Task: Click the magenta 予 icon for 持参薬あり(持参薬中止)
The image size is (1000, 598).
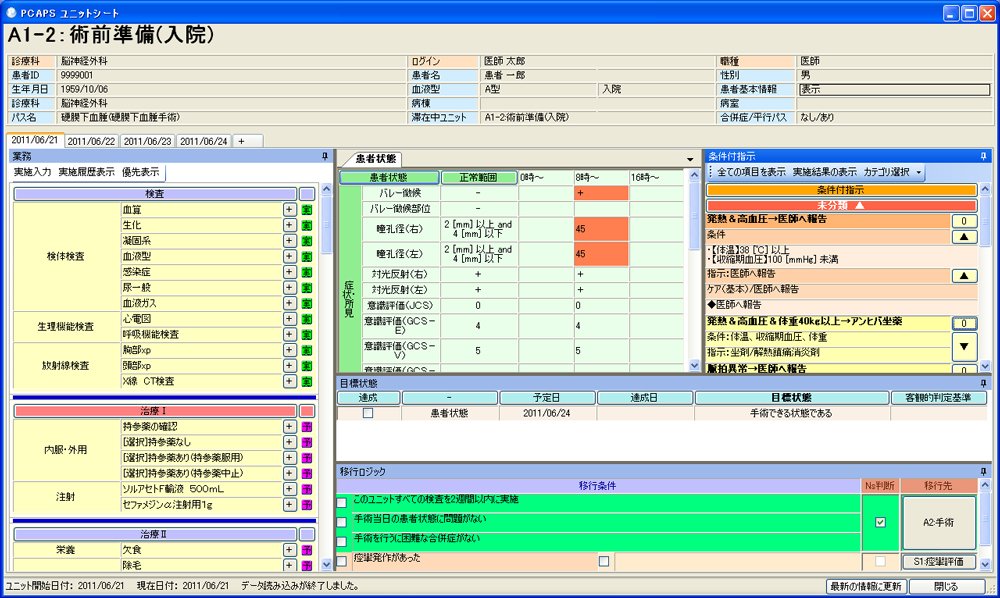Action: (x=307, y=474)
